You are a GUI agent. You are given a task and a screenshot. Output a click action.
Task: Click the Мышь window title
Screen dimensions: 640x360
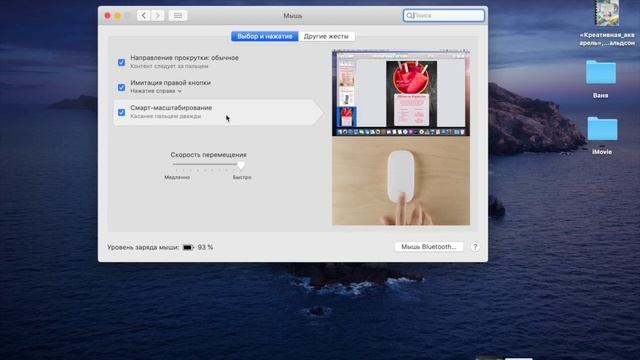pos(293,16)
